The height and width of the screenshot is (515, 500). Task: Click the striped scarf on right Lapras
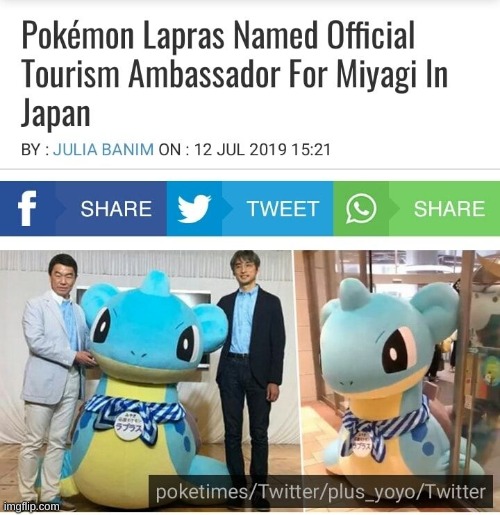pyautogui.click(x=385, y=425)
